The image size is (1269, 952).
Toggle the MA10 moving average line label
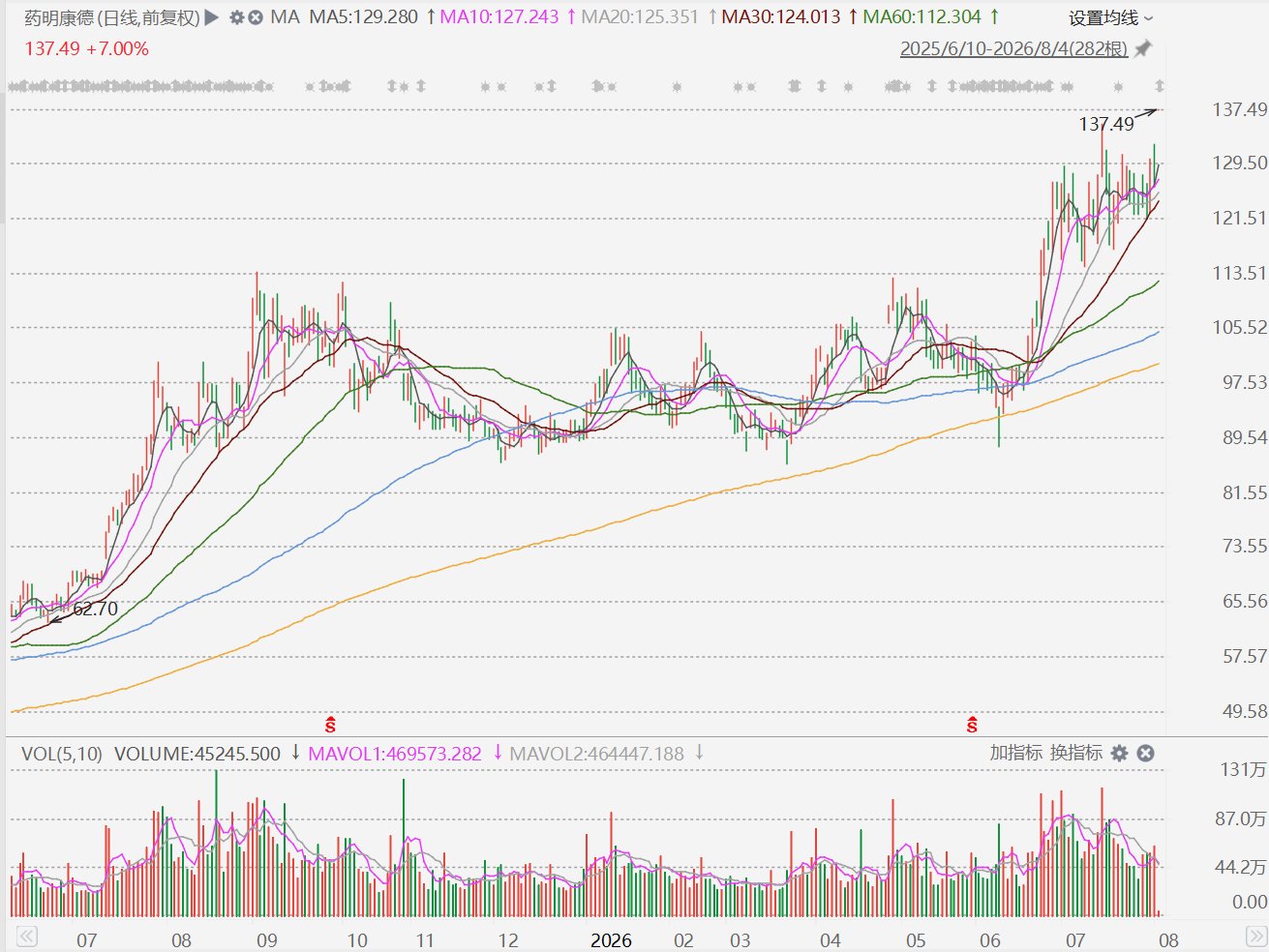(499, 17)
